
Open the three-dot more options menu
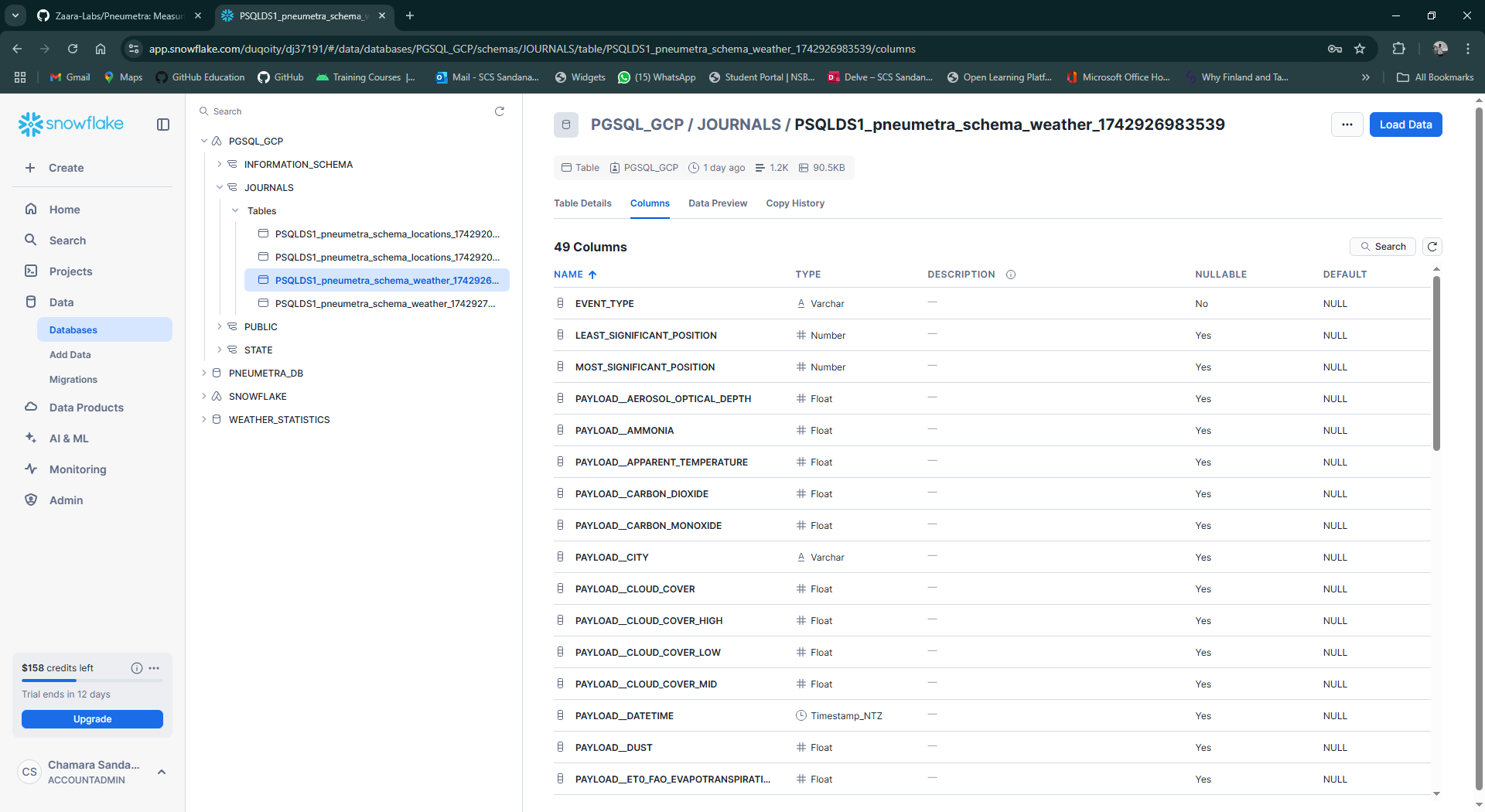(x=1347, y=125)
